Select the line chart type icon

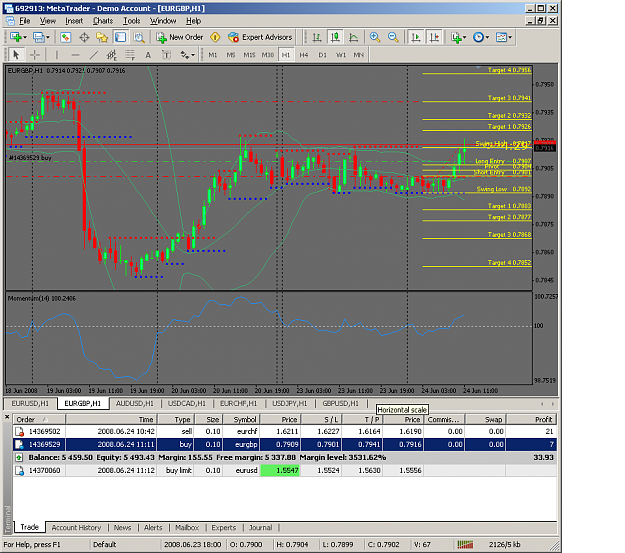(354, 37)
